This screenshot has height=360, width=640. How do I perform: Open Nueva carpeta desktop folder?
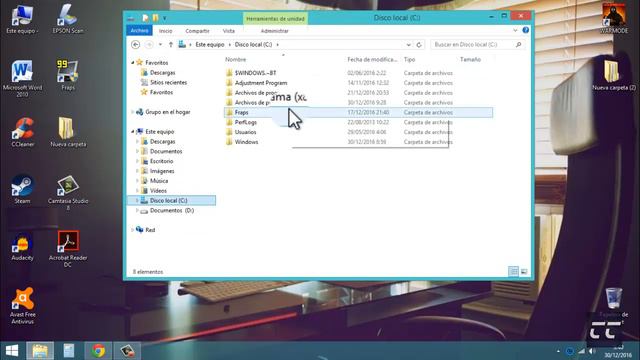68,132
